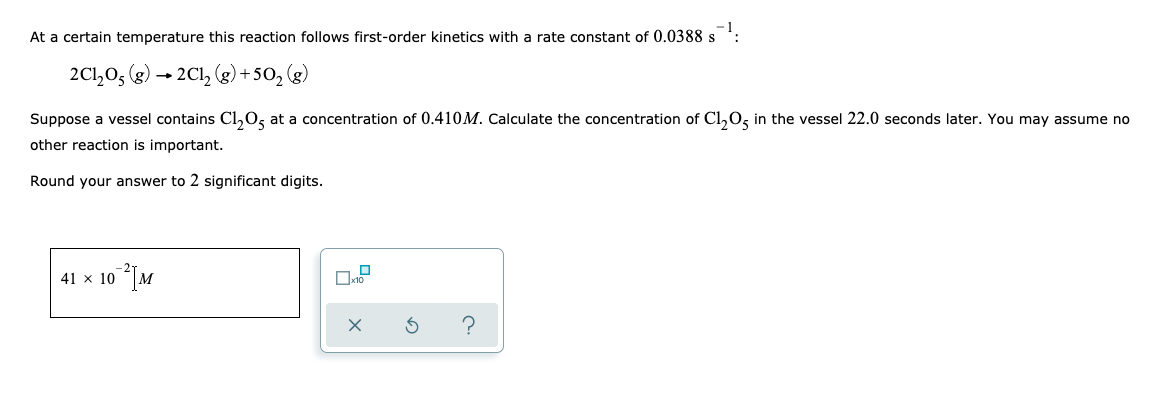The height and width of the screenshot is (401, 1160).
Task: Place cursor on the 41 coefficient
Action: (x=68, y=279)
